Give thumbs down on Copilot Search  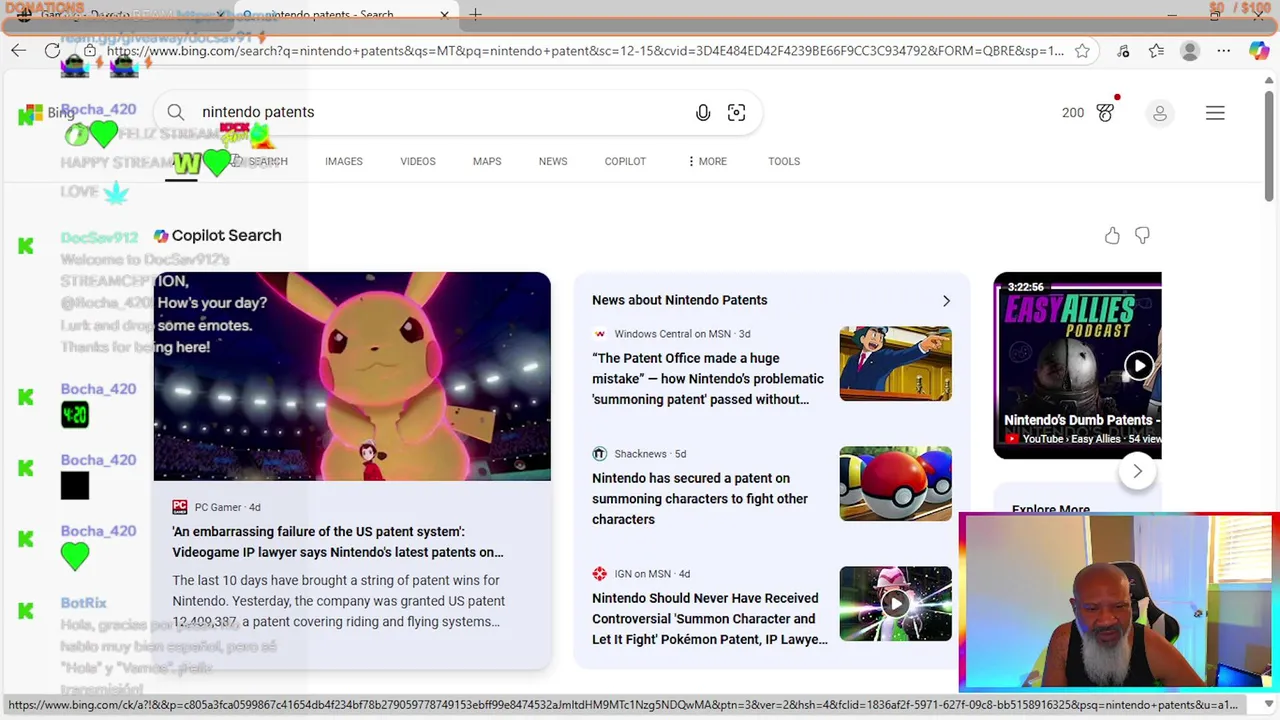coord(1142,236)
